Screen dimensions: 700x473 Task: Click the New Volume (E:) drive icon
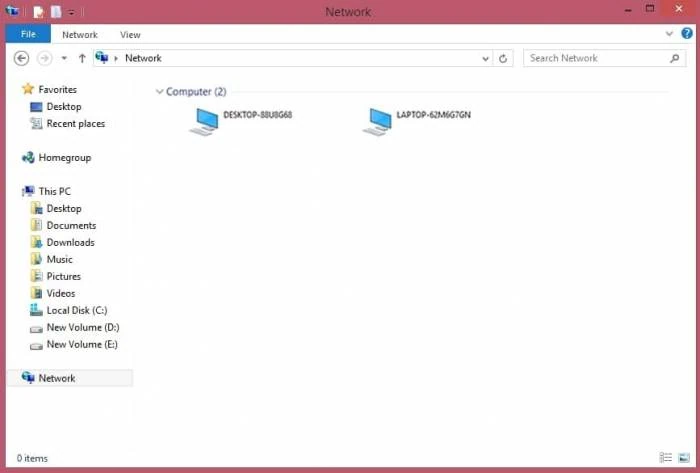[x=36, y=346]
